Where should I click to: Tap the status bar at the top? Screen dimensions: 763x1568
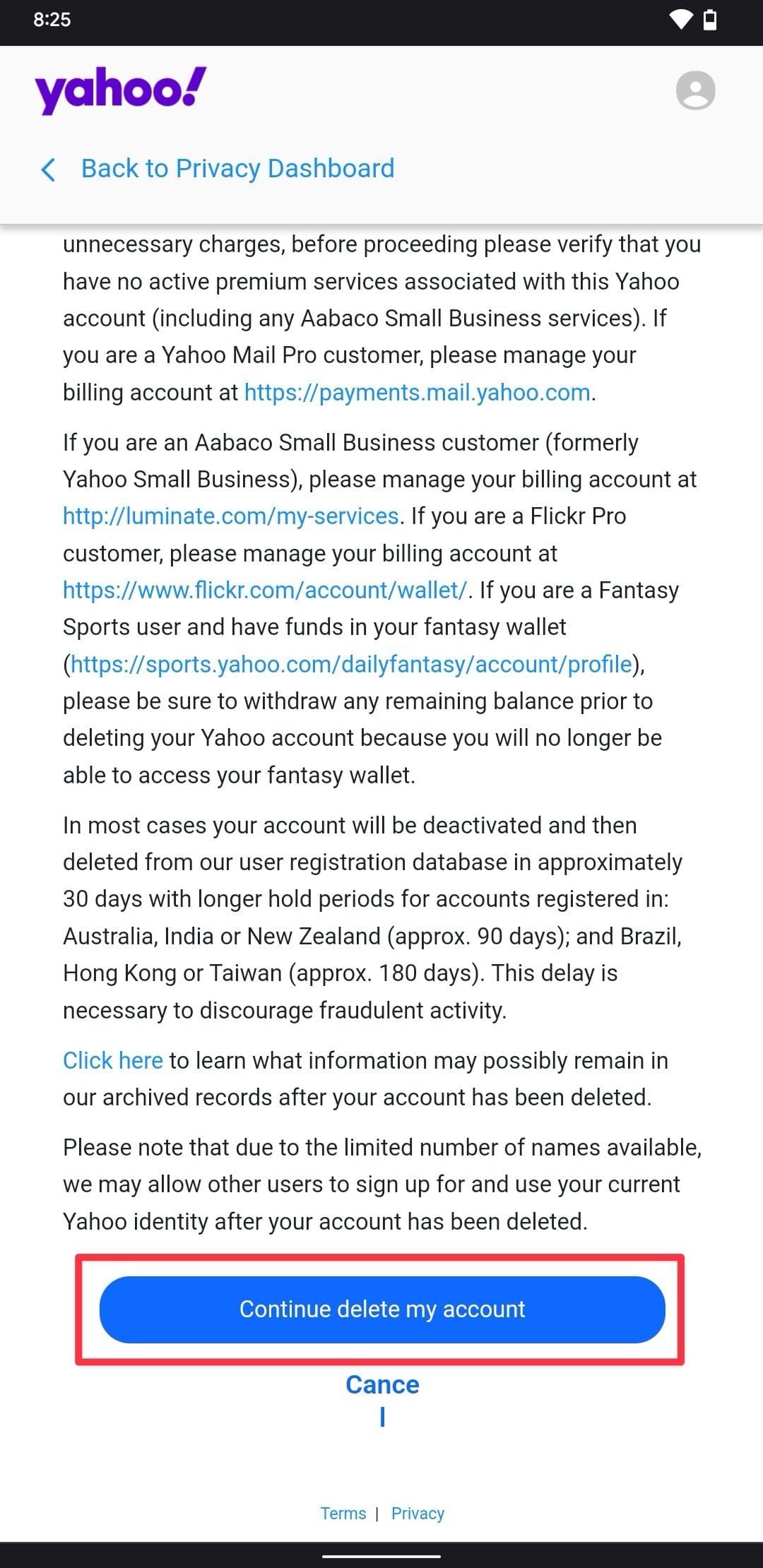coord(381,20)
